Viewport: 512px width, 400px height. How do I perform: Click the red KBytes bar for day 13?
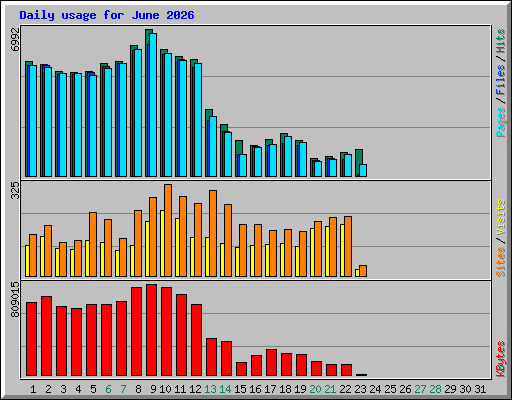(x=212, y=357)
